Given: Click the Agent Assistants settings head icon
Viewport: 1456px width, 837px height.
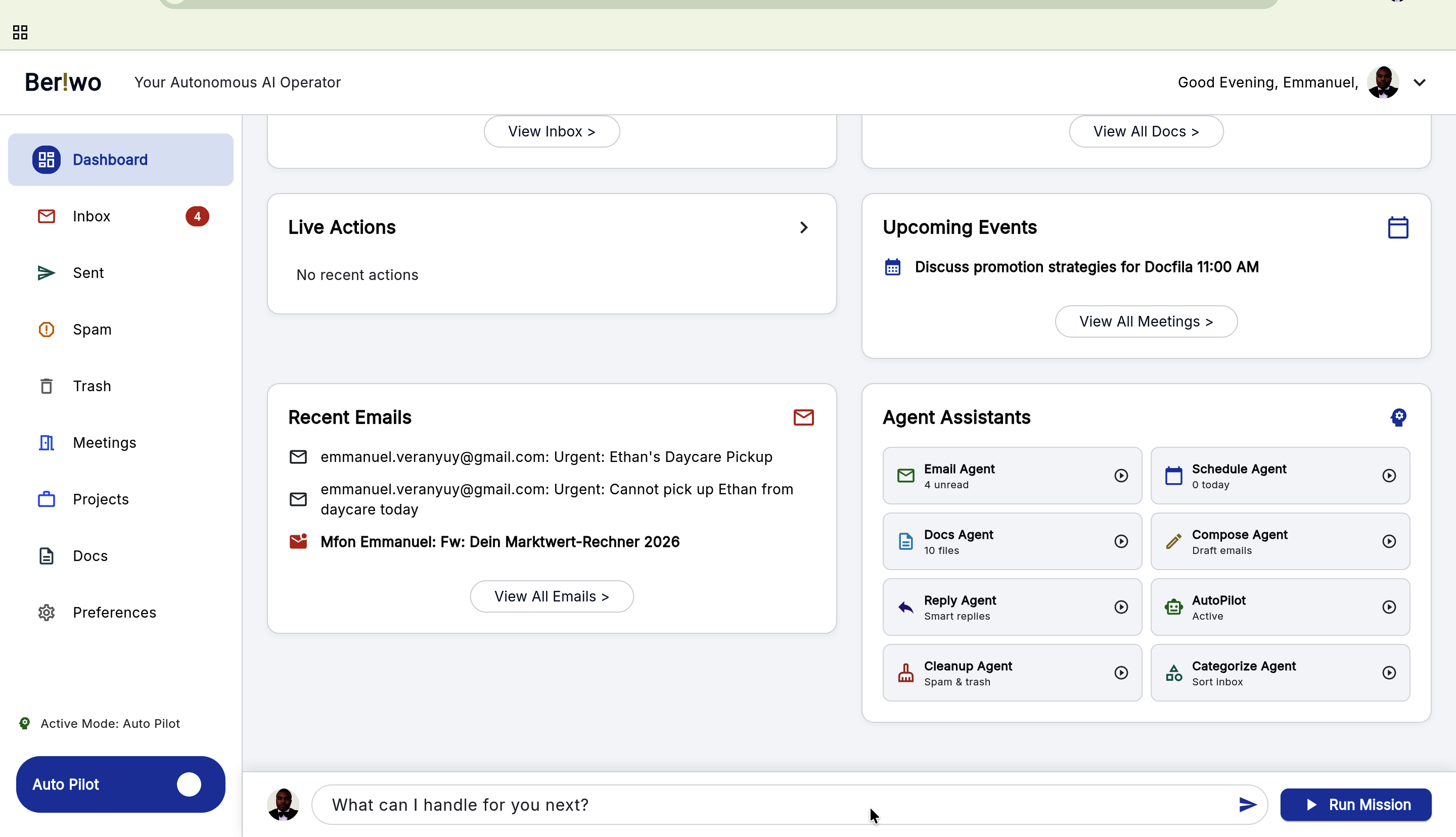Looking at the screenshot, I should coord(1398,417).
